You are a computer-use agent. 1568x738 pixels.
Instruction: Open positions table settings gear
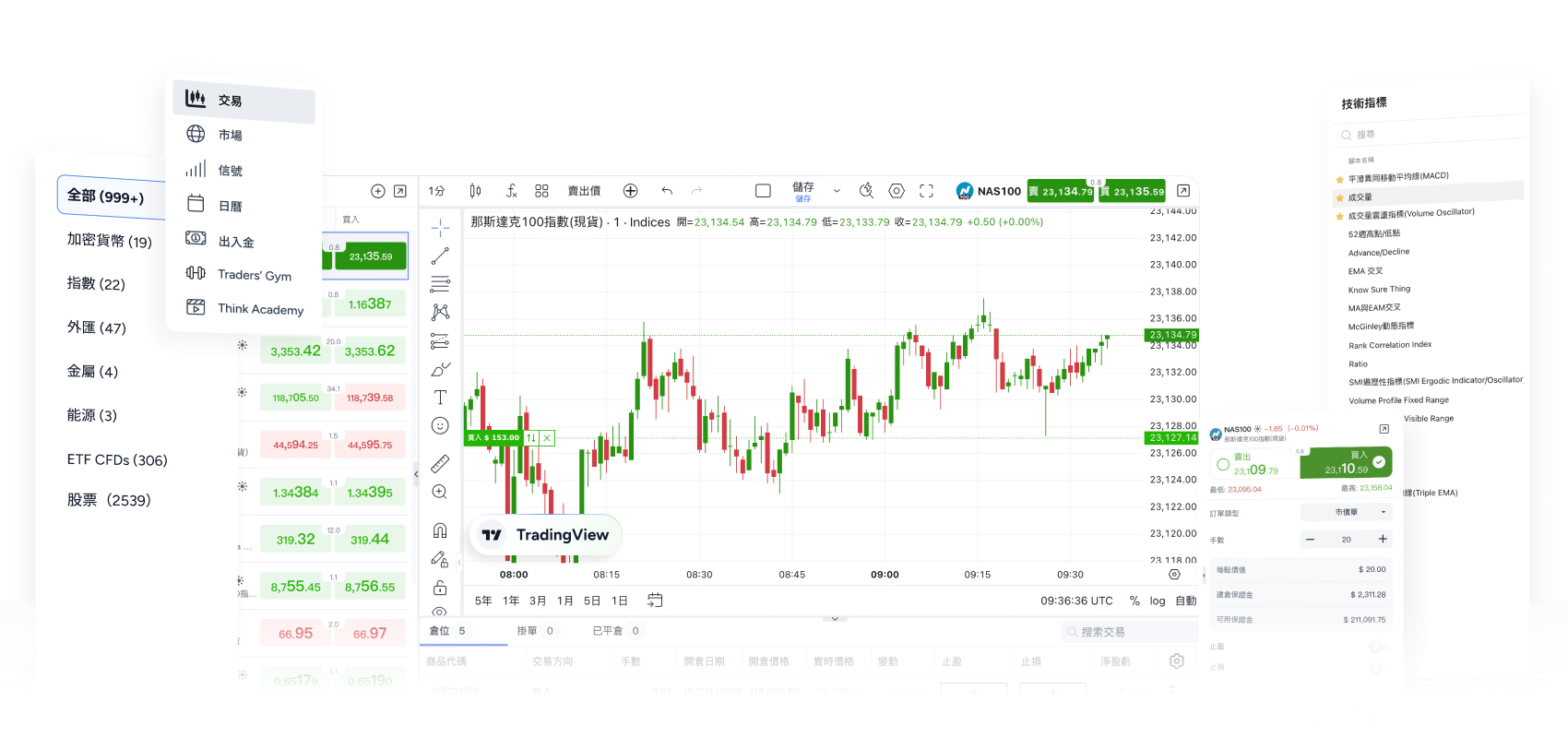pos(1177,661)
